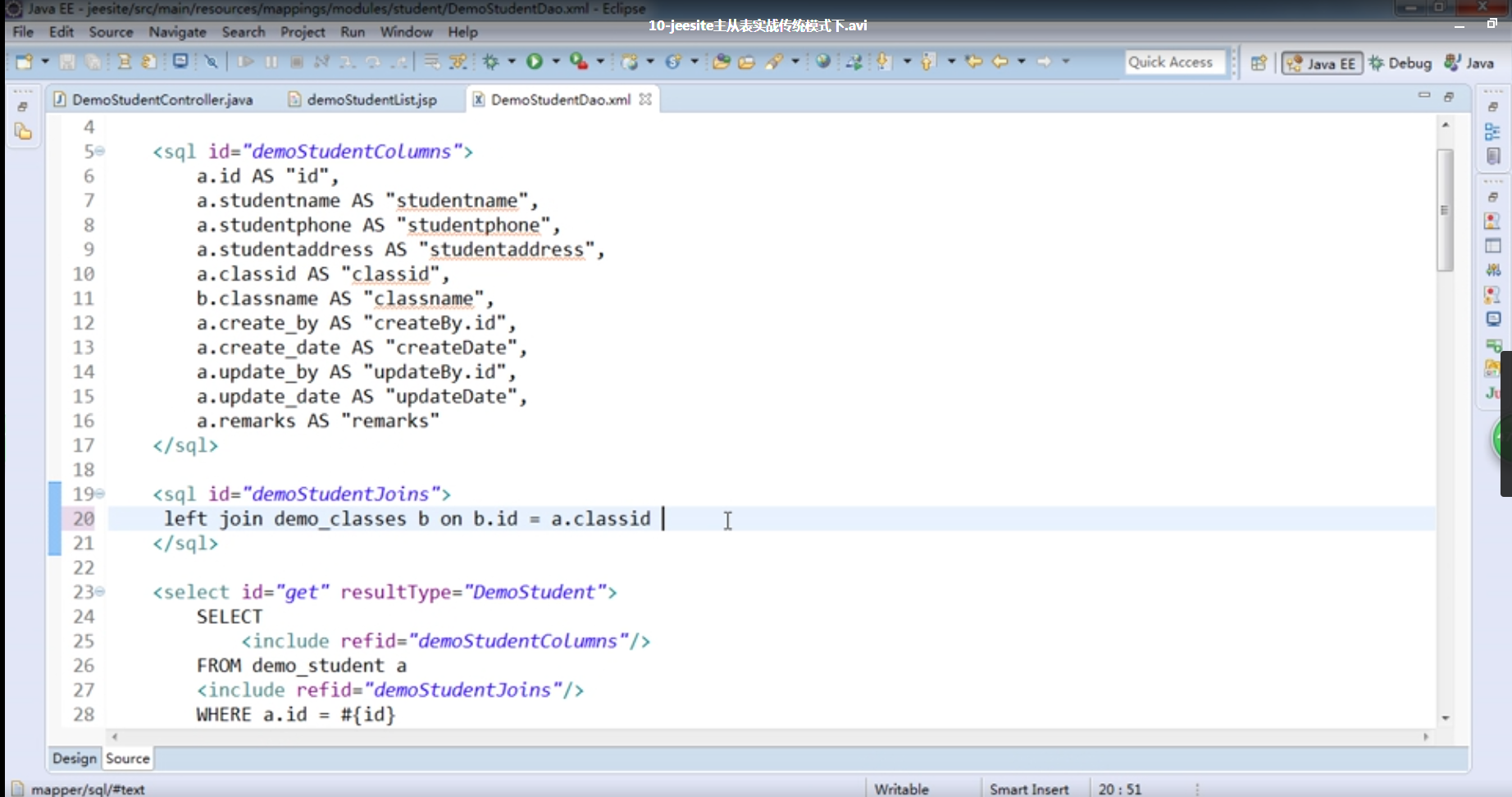This screenshot has height=797, width=1512.
Task: Click the green Run button
Action: pyautogui.click(x=535, y=61)
